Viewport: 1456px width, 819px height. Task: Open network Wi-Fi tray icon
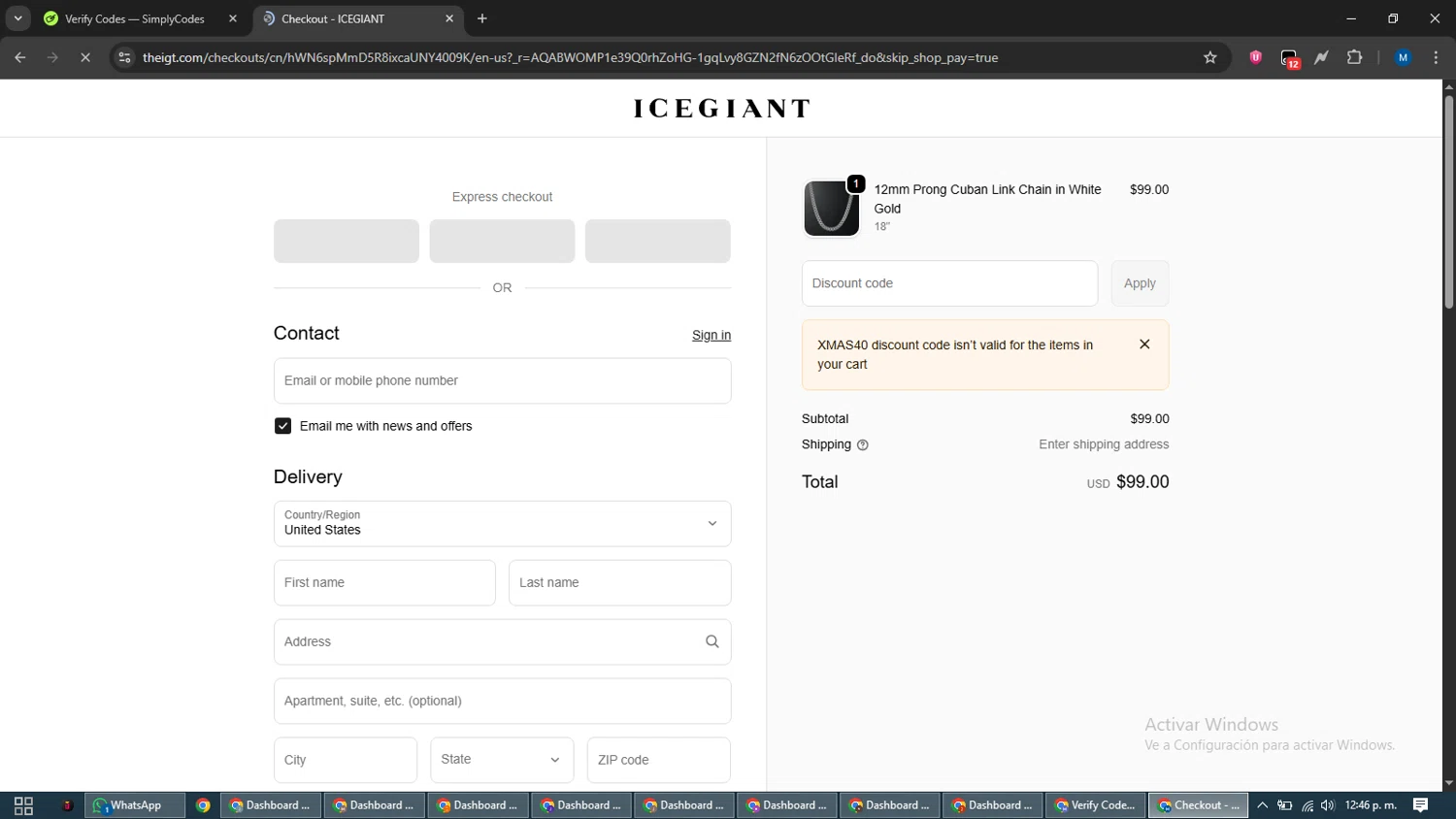(1307, 805)
